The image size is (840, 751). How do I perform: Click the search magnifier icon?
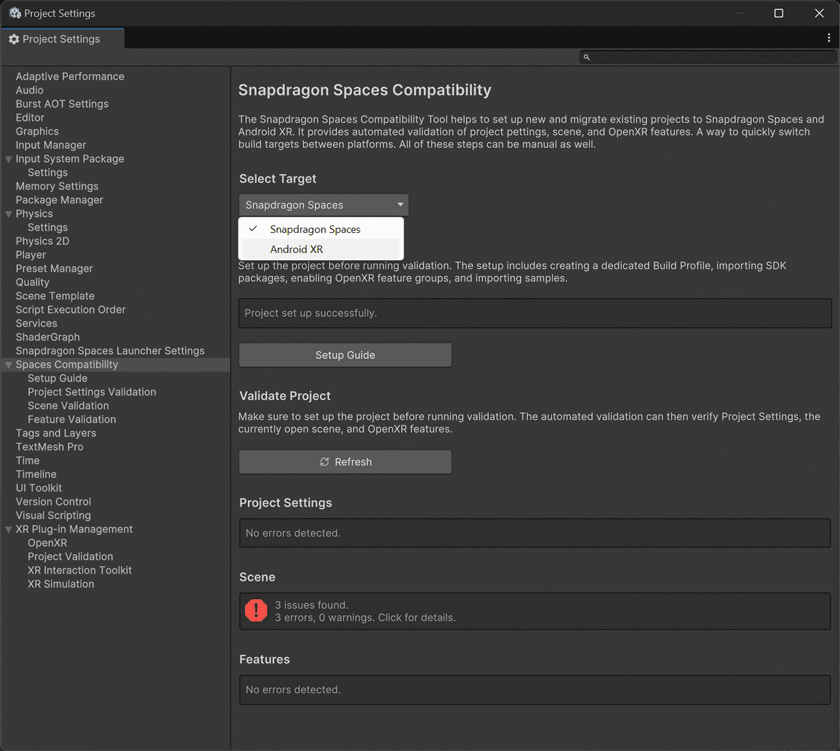point(587,57)
